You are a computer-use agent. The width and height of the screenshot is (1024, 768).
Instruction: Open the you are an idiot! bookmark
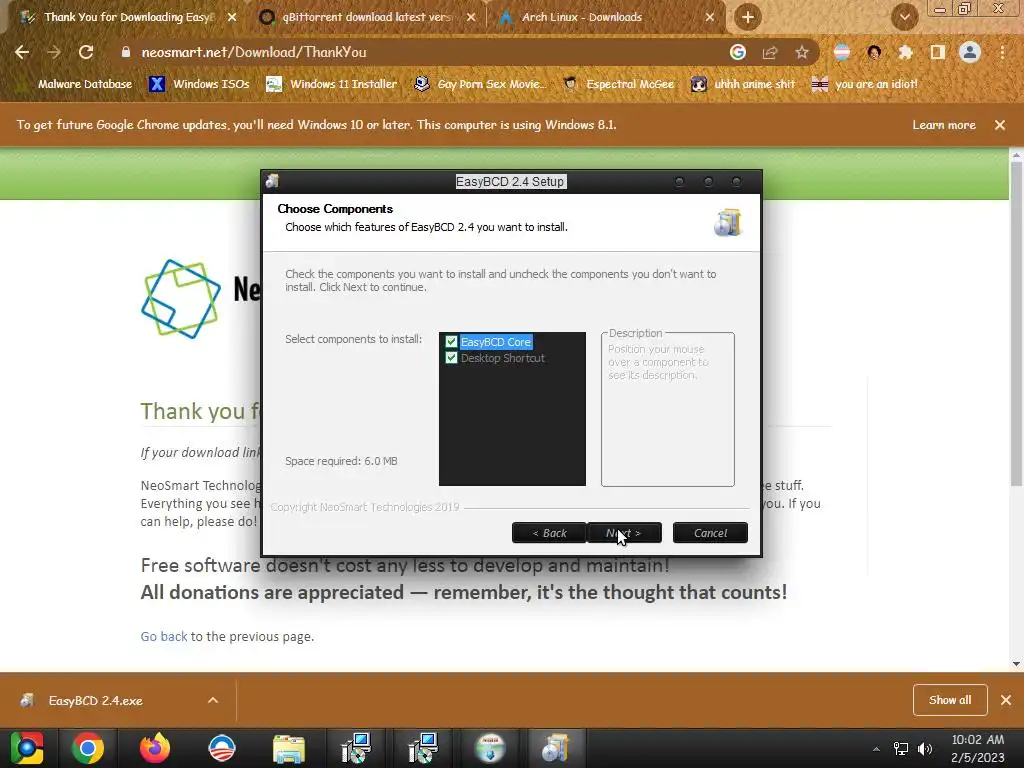865,84
